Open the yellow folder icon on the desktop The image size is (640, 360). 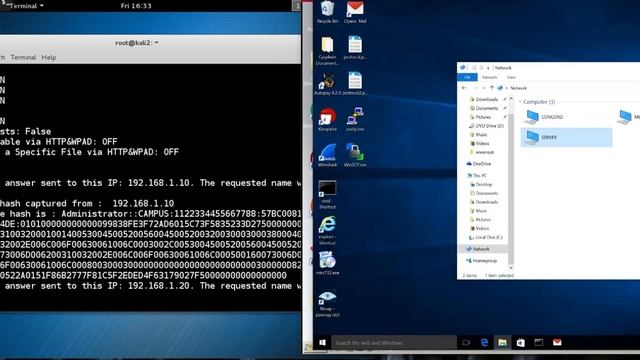[327, 51]
